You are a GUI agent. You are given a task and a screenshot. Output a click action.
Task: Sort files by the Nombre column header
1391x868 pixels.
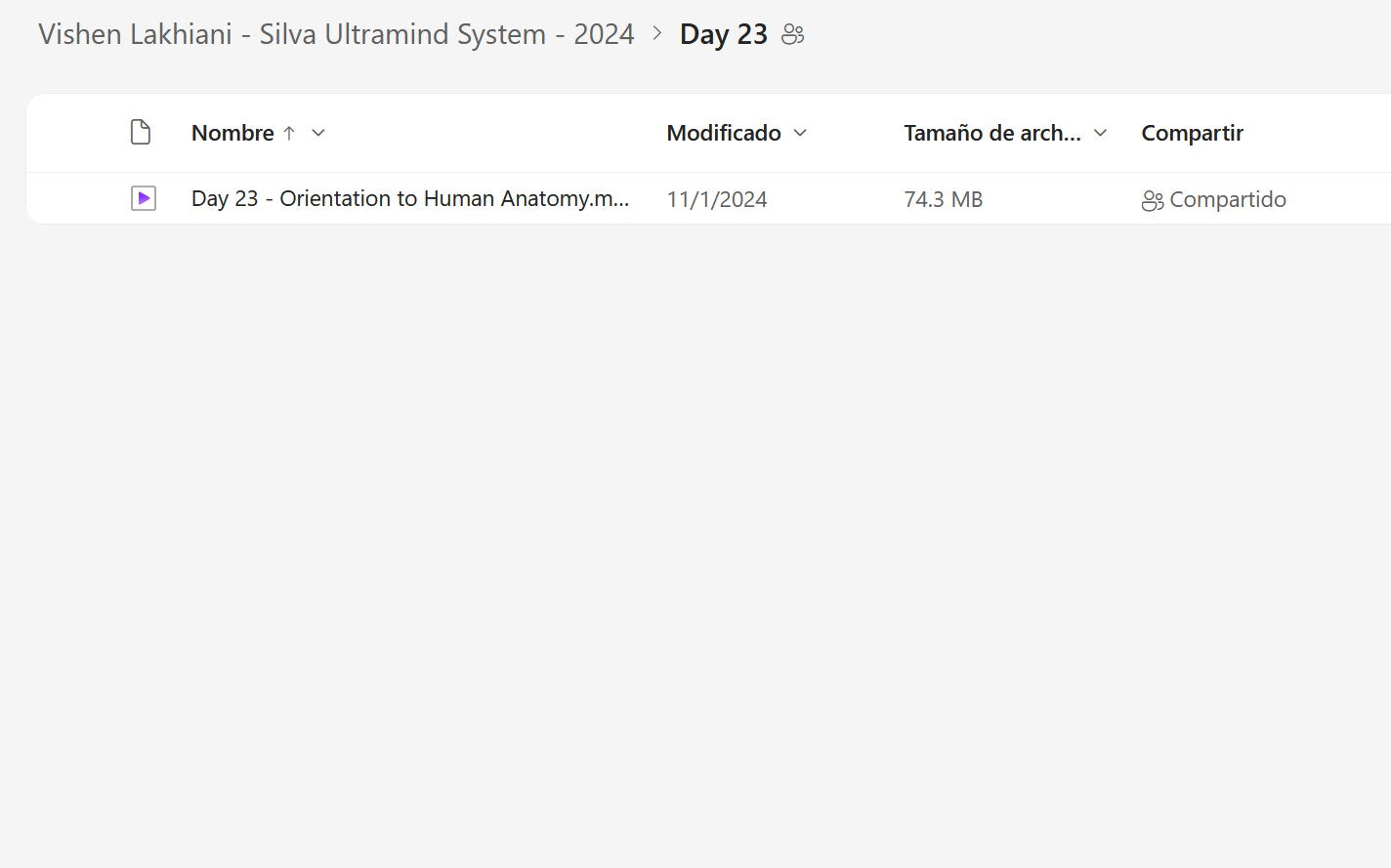(x=232, y=134)
